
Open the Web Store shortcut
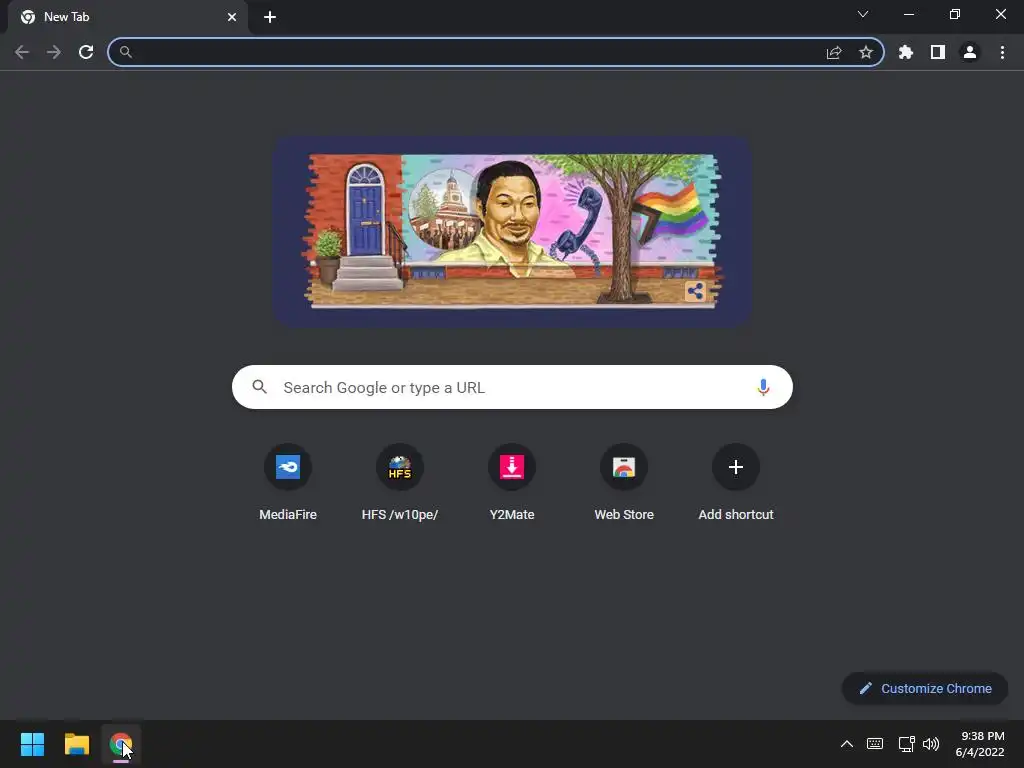pos(624,483)
